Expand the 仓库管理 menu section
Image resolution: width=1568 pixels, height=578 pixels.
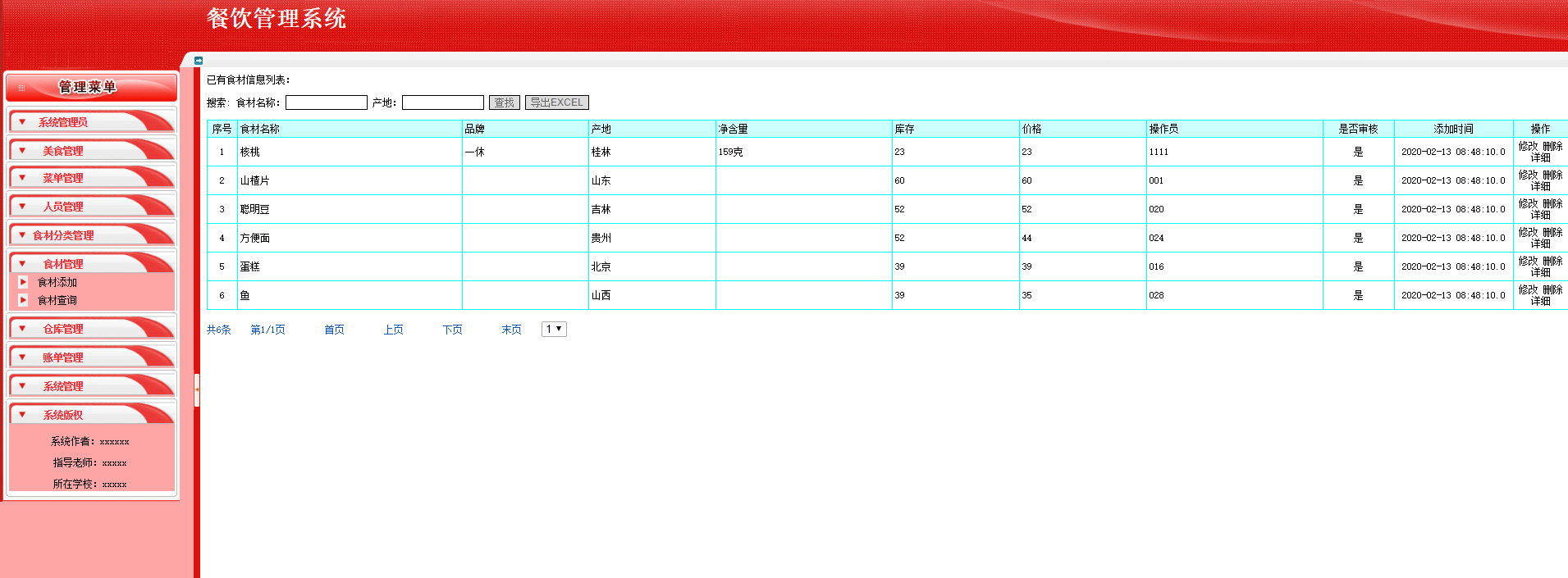pyautogui.click(x=63, y=329)
